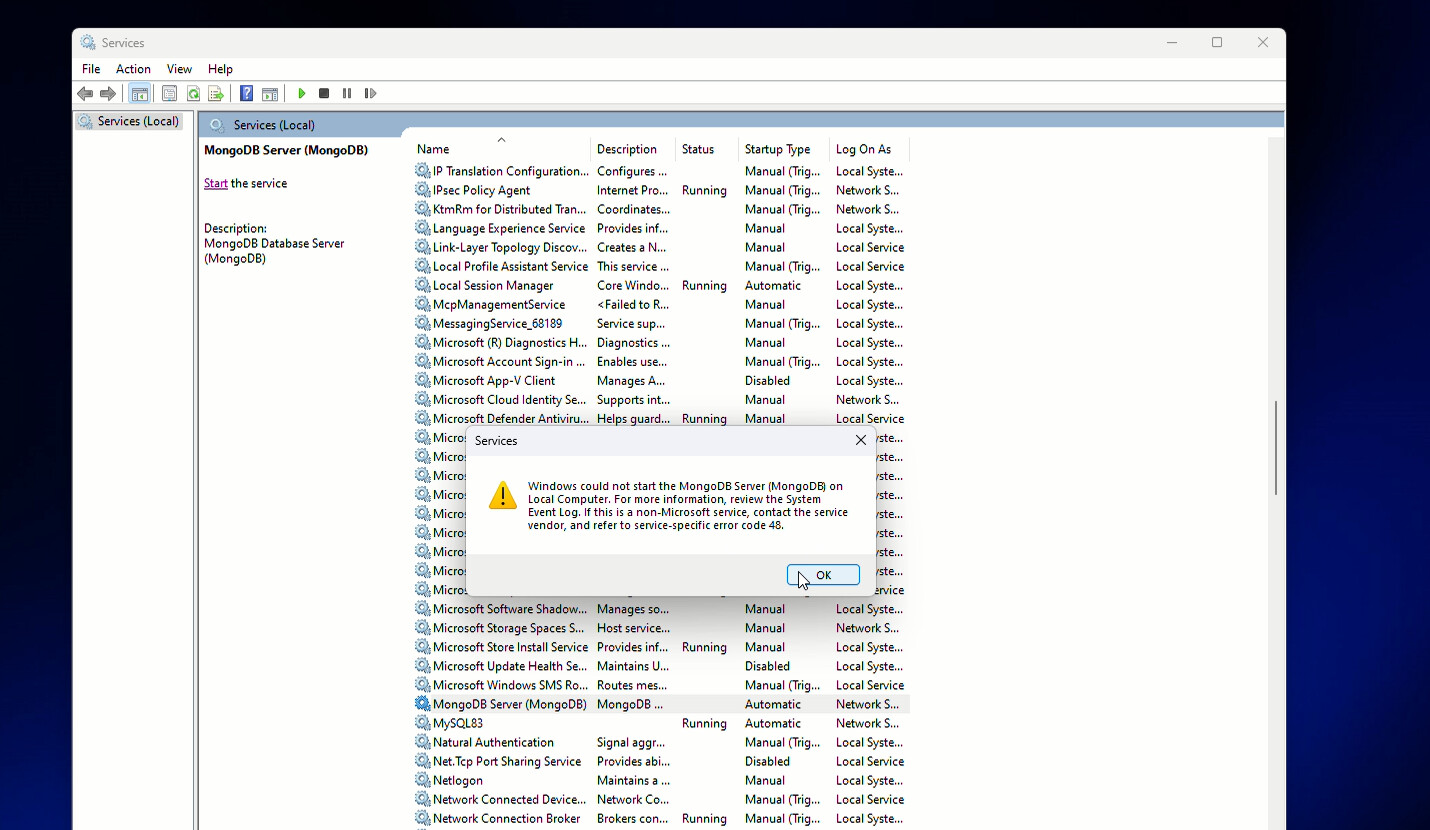Click the Start Service play icon

[x=302, y=94]
